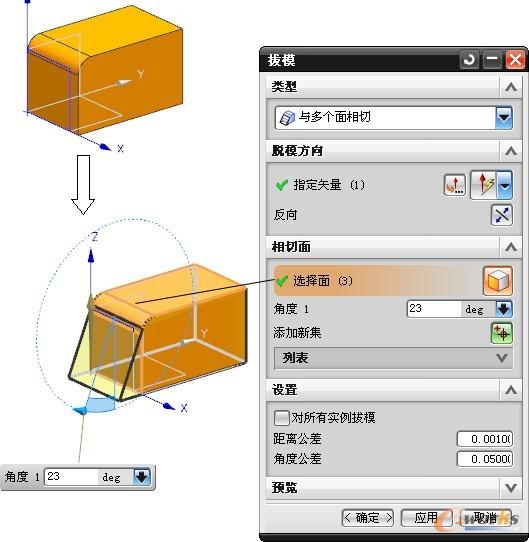Click the select face cube icon
The height and width of the screenshot is (542, 529).
(x=498, y=280)
